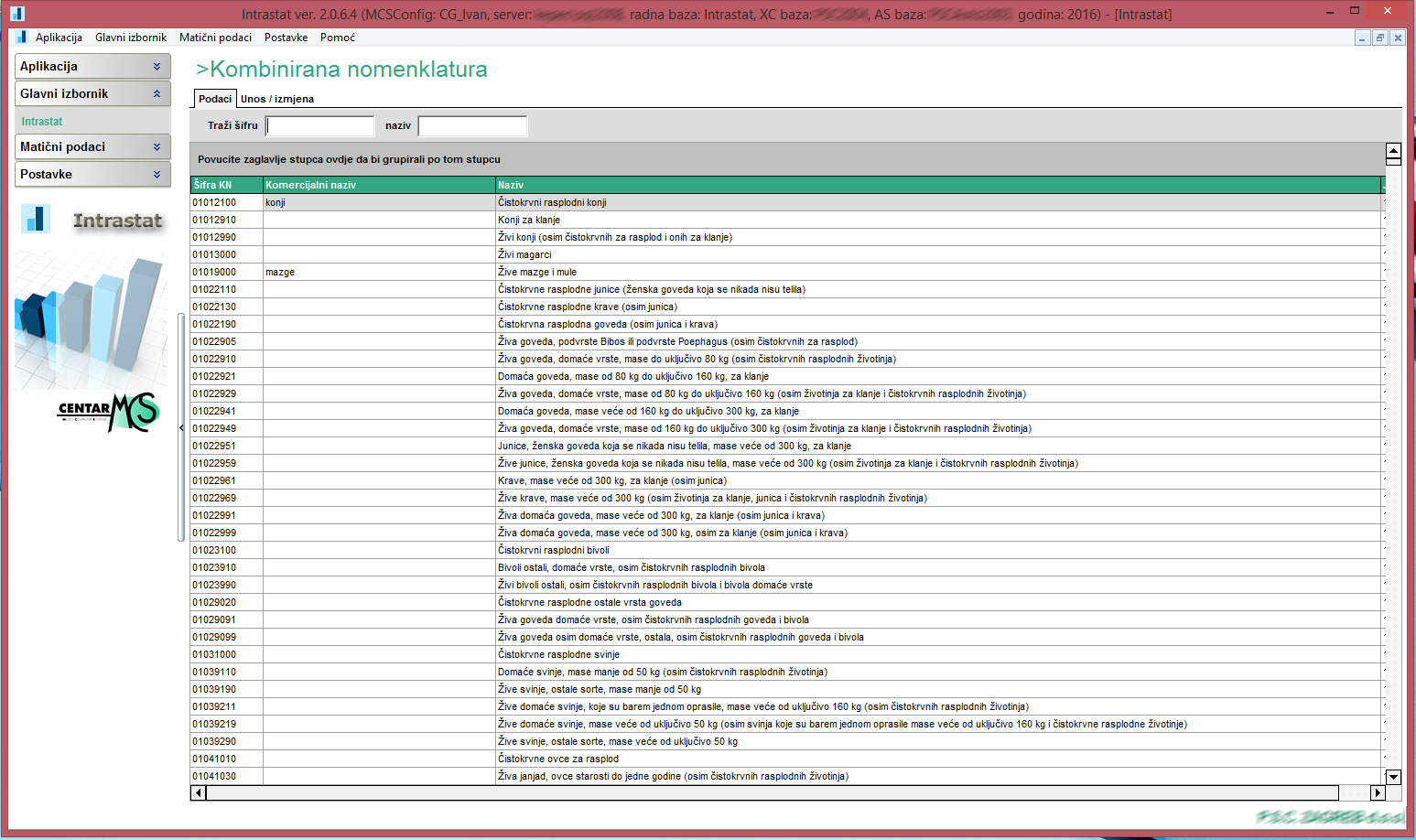Click the horizontal scrollbar right arrow
Viewport: 1416px width, 840px height.
[x=1378, y=792]
